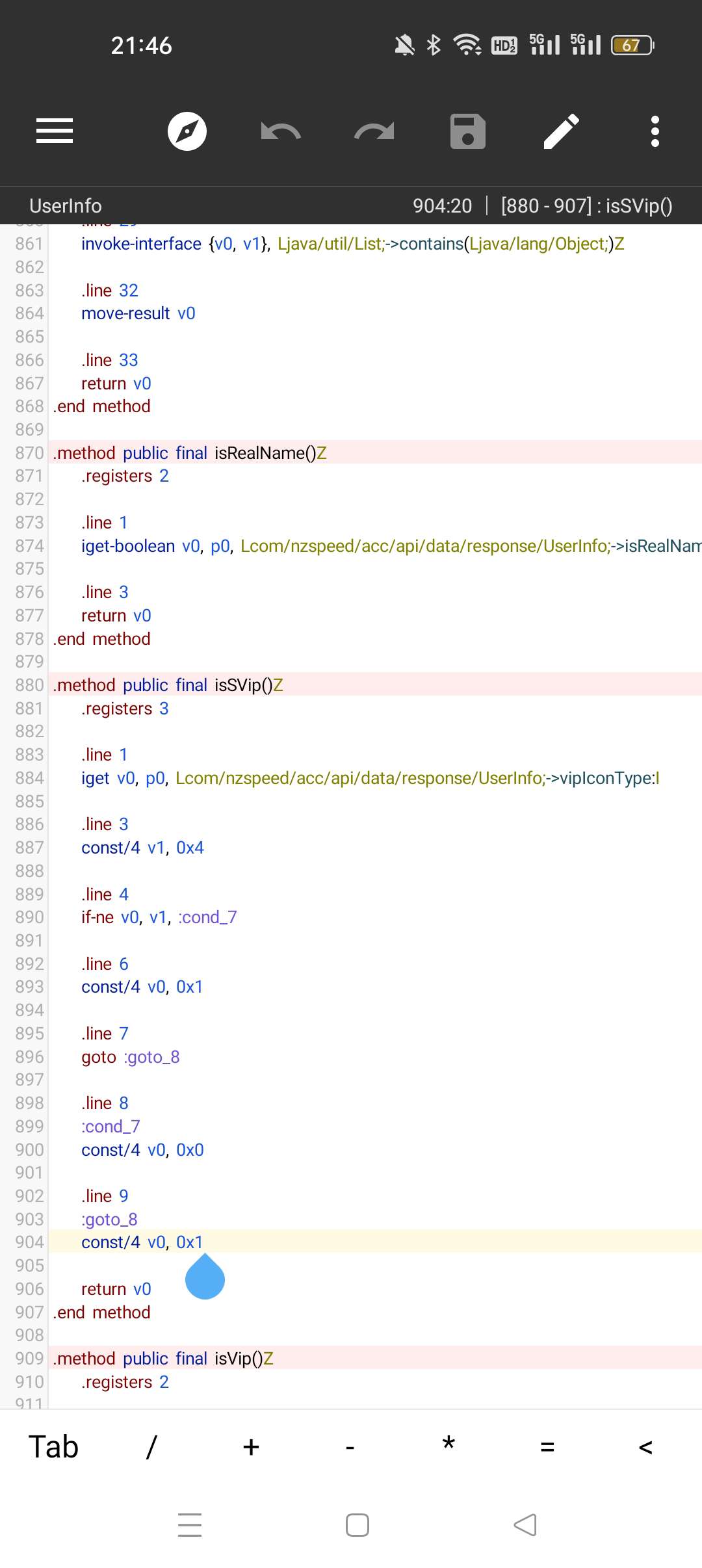Tap the blue cursor handle
Image resolution: width=702 pixels, height=1568 pixels.
(205, 1278)
